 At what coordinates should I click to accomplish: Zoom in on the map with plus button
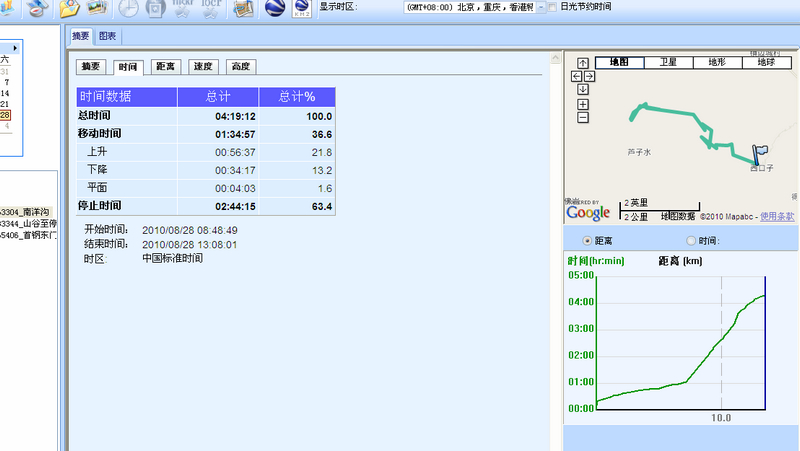[x=583, y=104]
